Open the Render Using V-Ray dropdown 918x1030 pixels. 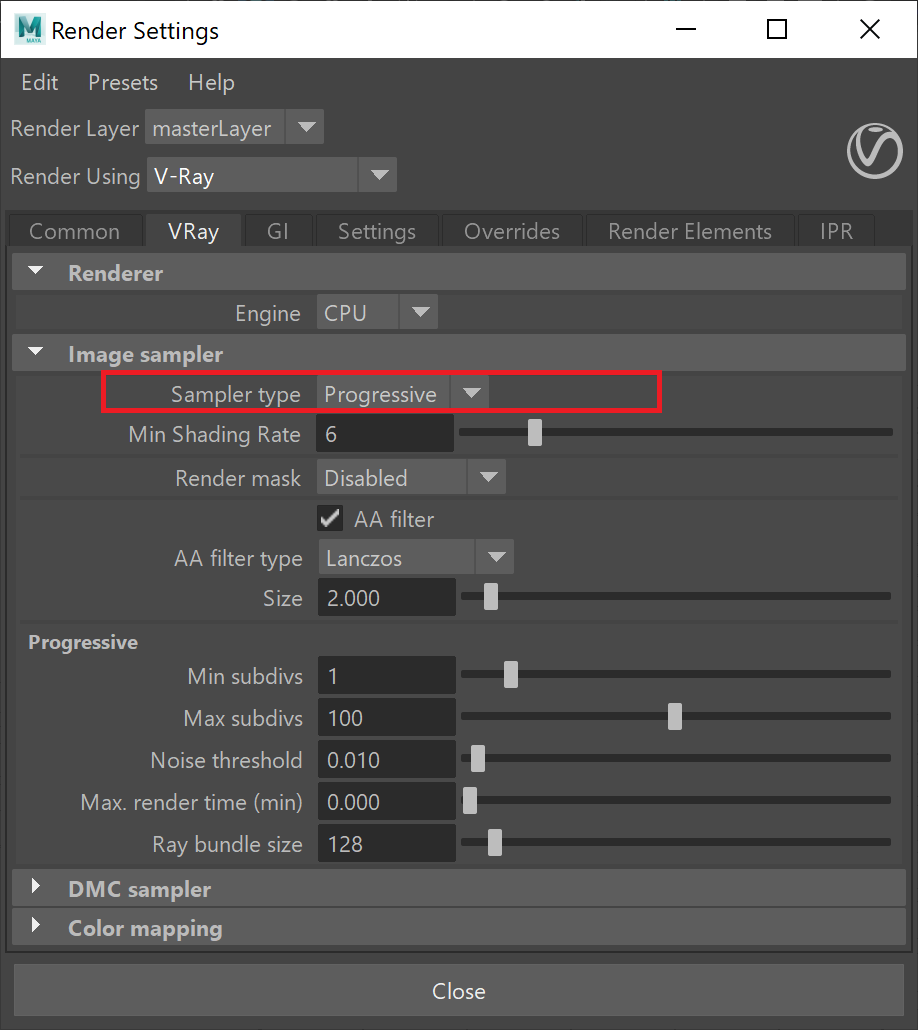point(271,175)
